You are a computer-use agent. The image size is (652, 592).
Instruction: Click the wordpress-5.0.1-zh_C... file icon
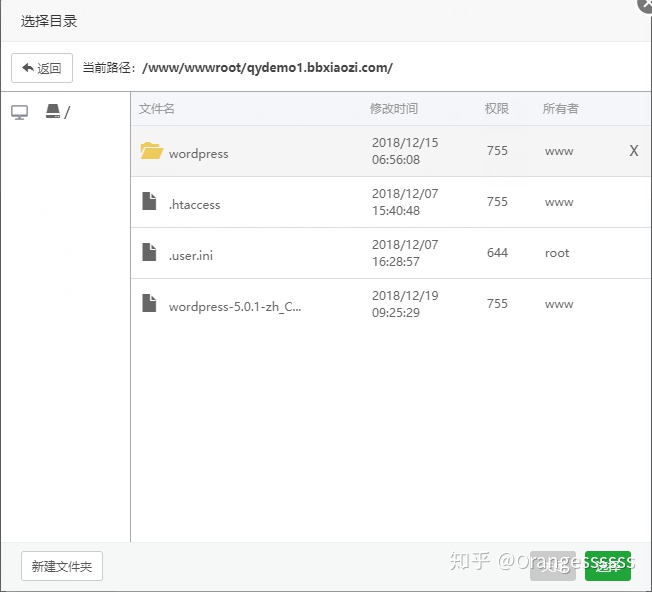[x=149, y=303]
